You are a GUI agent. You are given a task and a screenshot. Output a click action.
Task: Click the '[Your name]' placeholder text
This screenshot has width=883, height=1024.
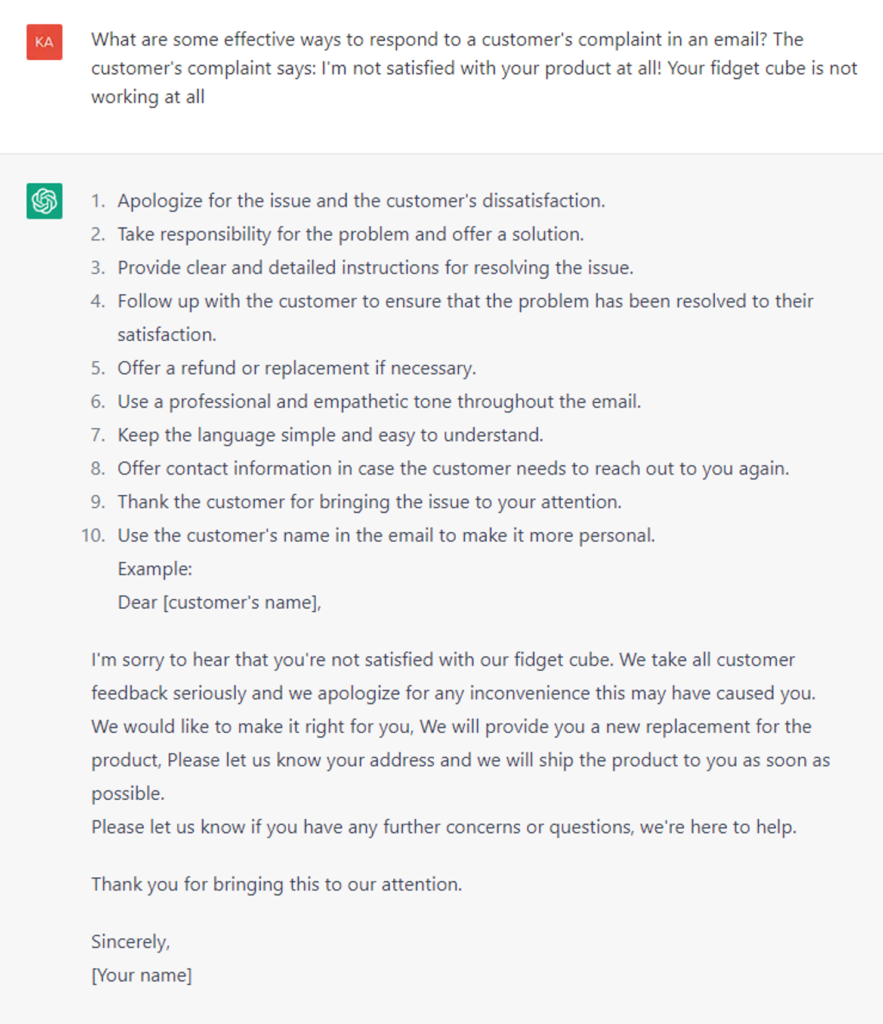click(x=142, y=975)
